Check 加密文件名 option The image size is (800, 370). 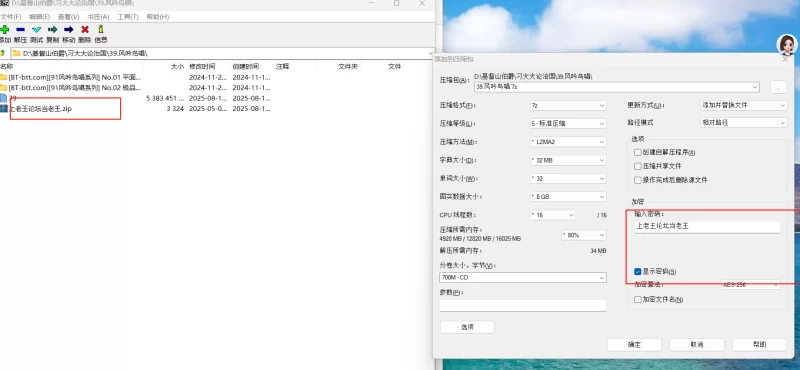tap(637, 300)
